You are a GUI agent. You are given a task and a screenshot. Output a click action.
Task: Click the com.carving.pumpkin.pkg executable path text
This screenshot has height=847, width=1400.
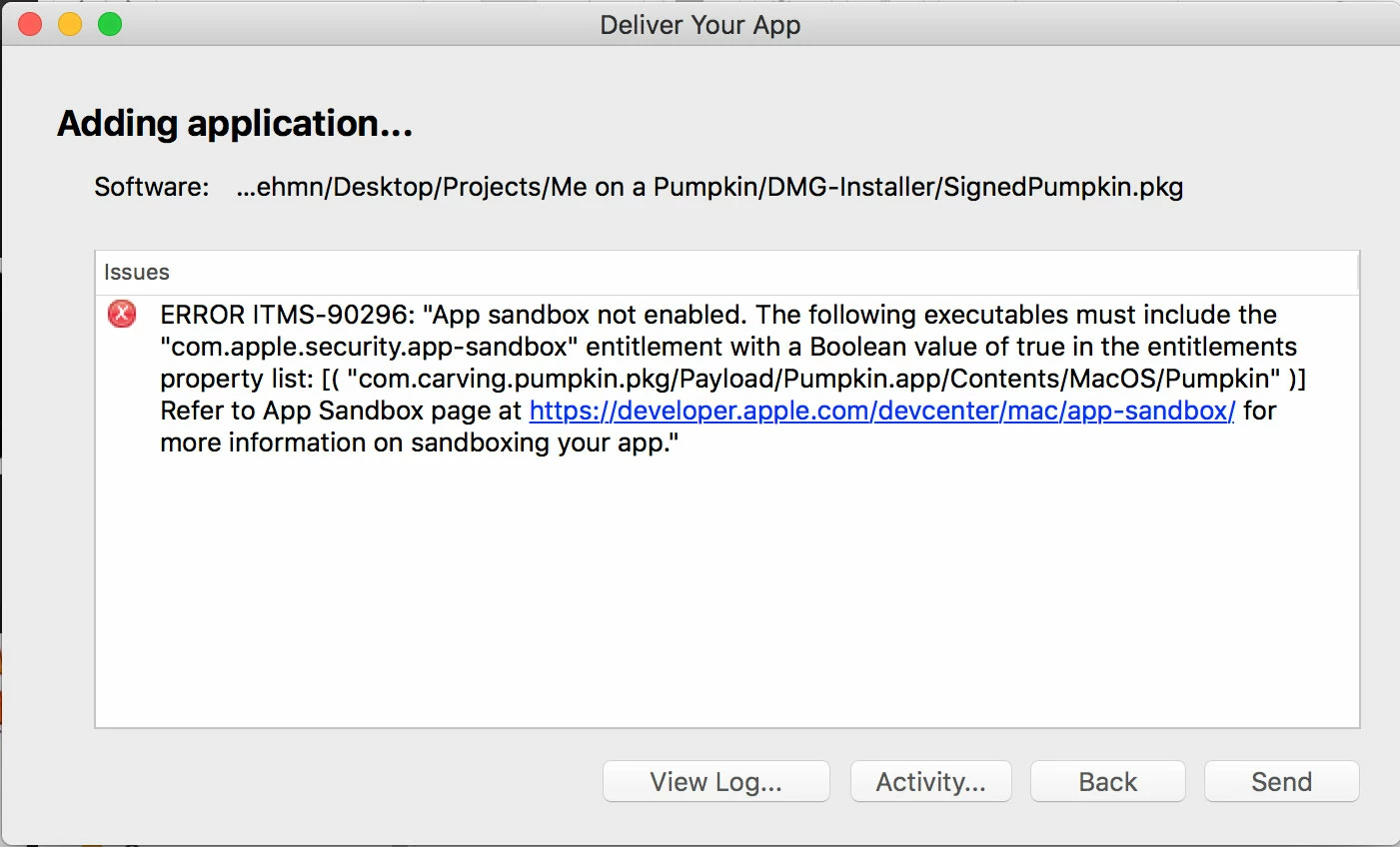click(818, 379)
